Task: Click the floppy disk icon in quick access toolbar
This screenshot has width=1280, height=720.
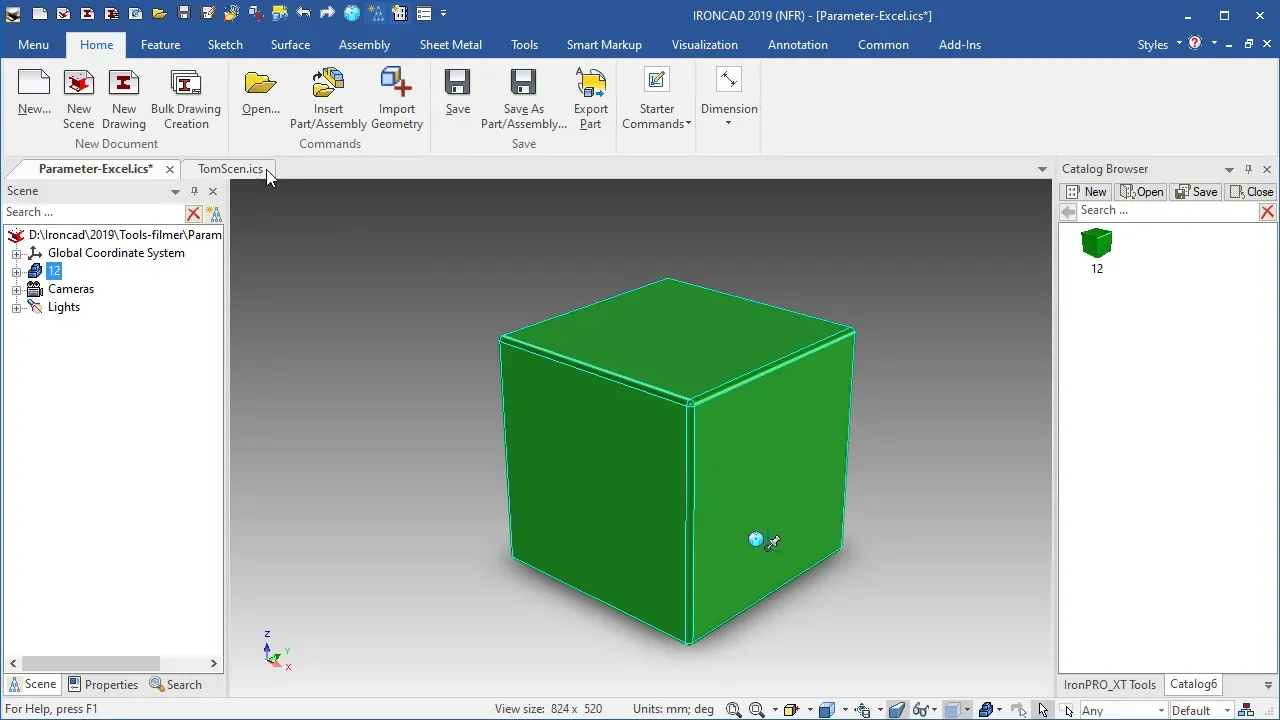Action: [x=184, y=14]
